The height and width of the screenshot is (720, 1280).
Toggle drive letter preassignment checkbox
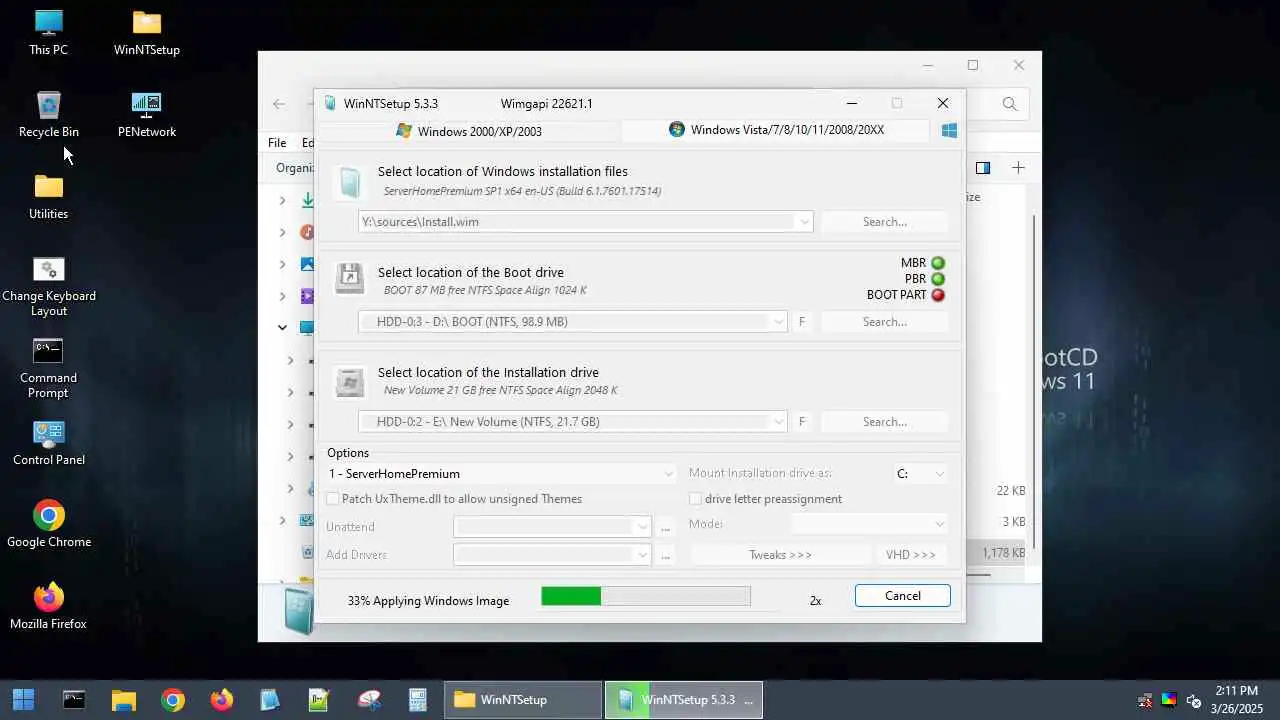695,499
